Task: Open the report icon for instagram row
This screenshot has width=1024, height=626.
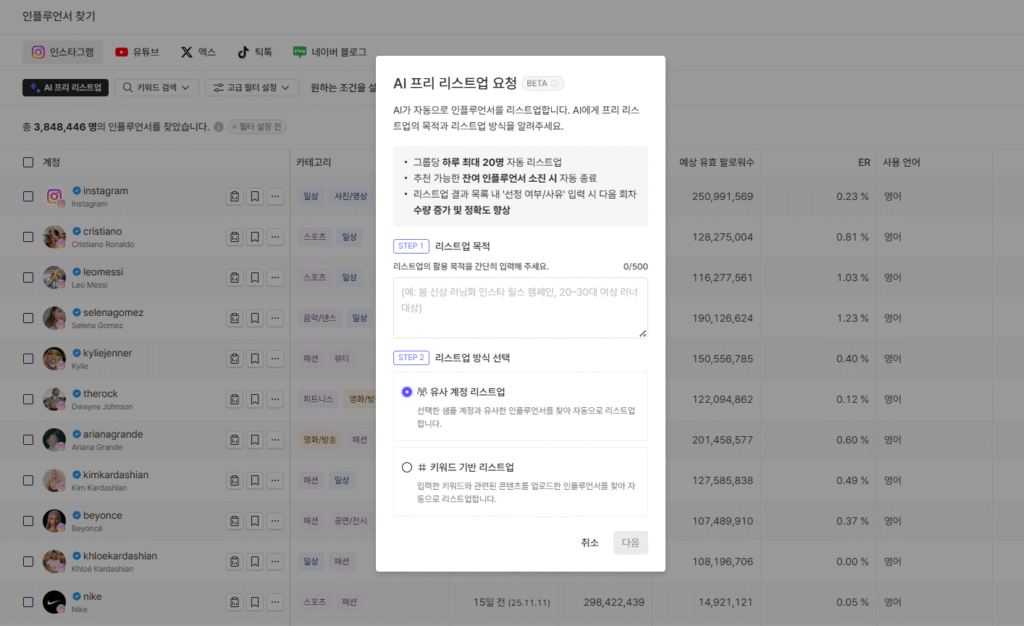Action: [x=234, y=196]
